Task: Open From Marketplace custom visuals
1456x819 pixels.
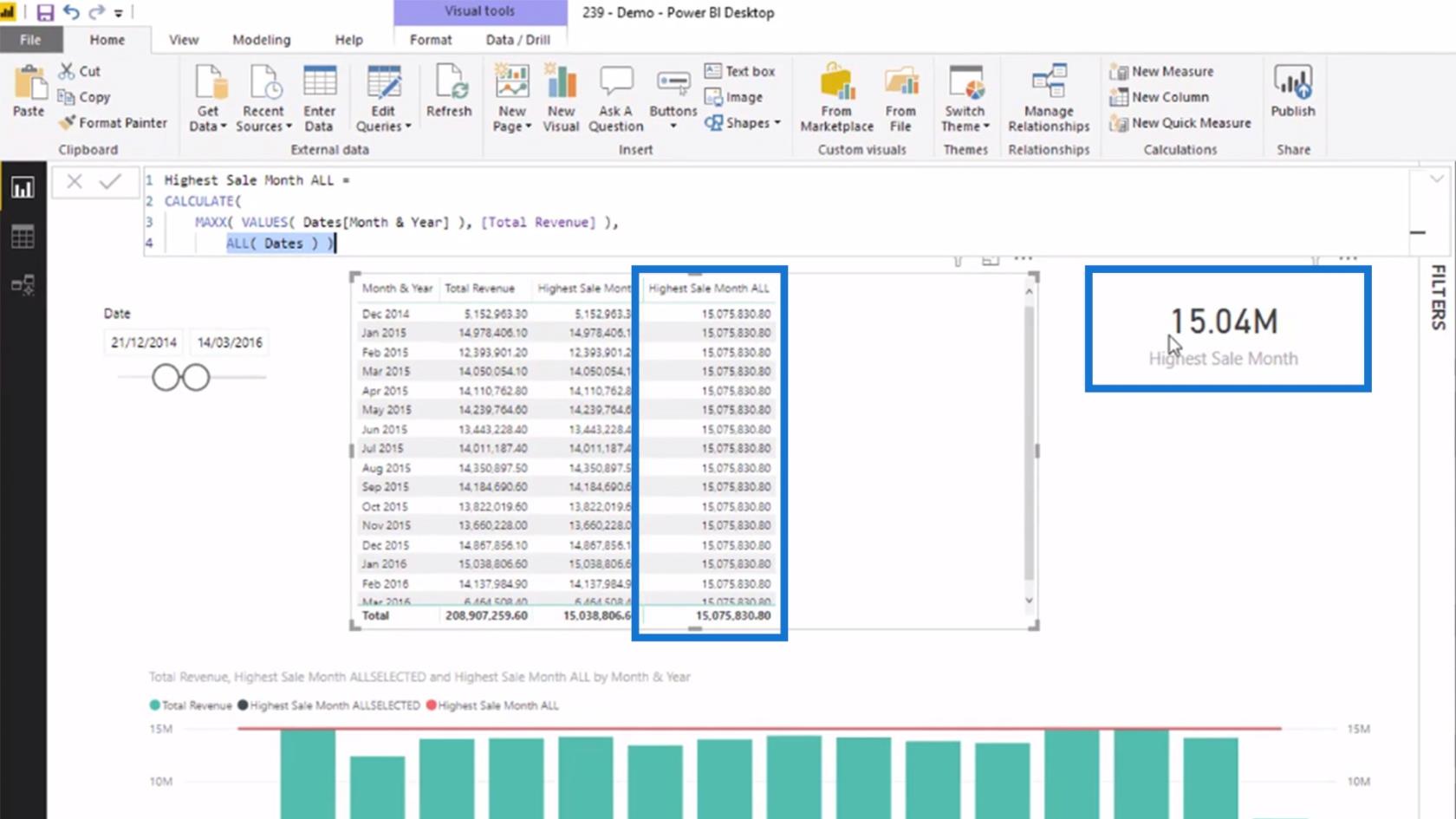Action: 836,98
